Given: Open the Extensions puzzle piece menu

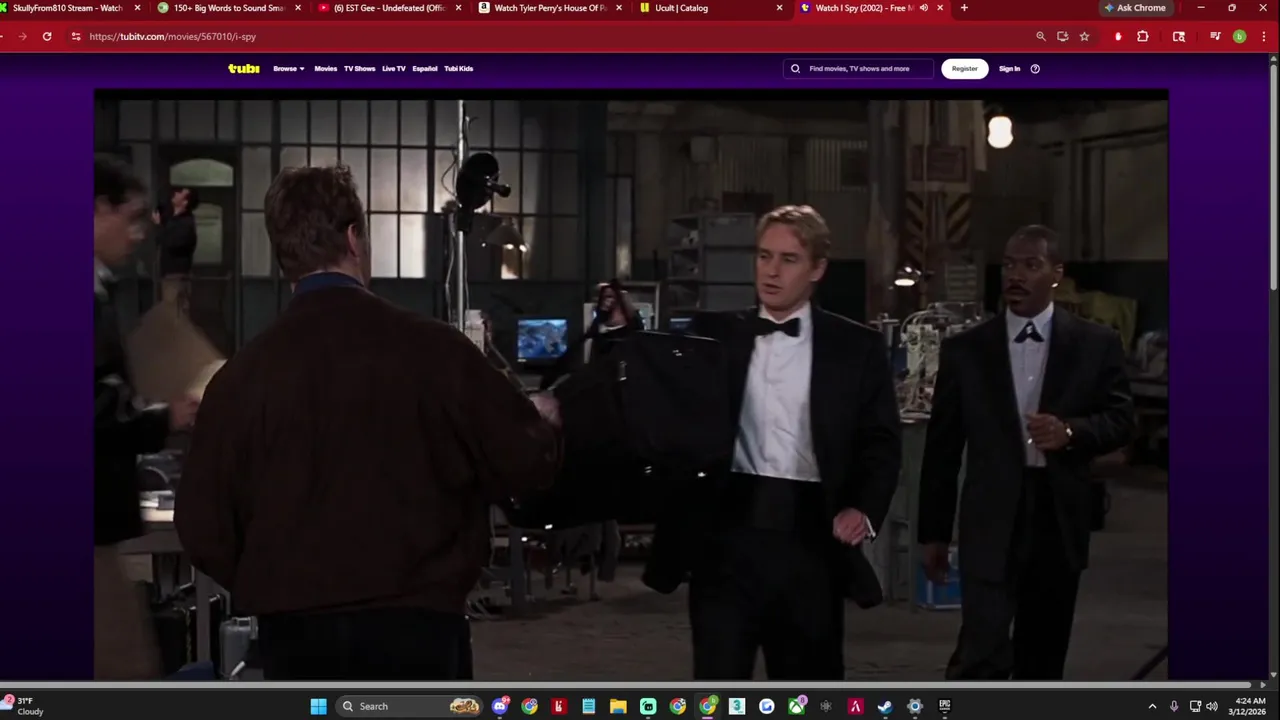Looking at the screenshot, I should coord(1143,36).
